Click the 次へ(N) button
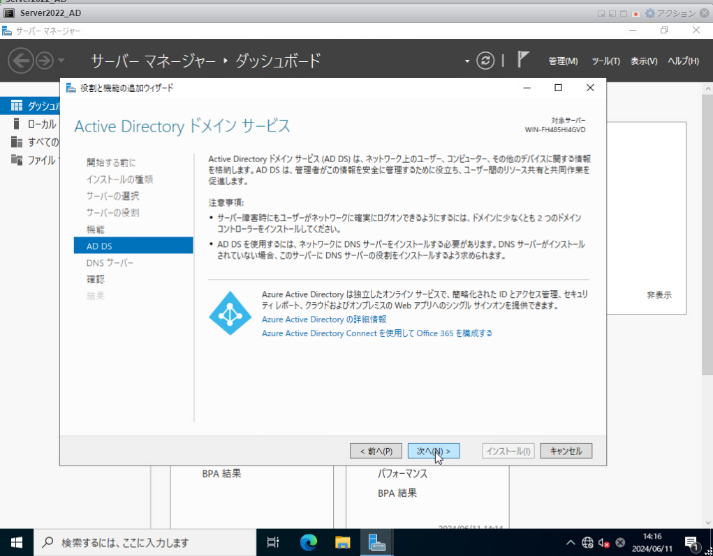 click(x=434, y=451)
